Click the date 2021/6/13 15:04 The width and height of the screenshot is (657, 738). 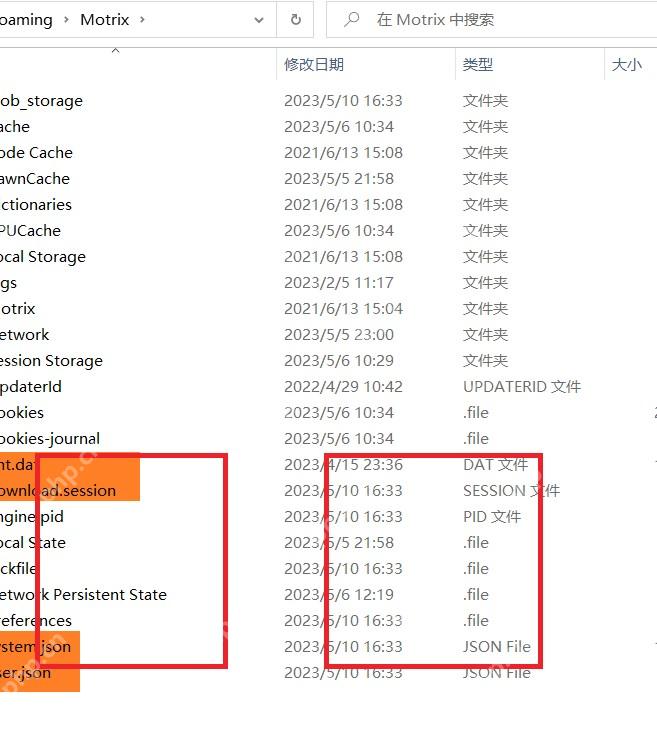pyautogui.click(x=343, y=309)
